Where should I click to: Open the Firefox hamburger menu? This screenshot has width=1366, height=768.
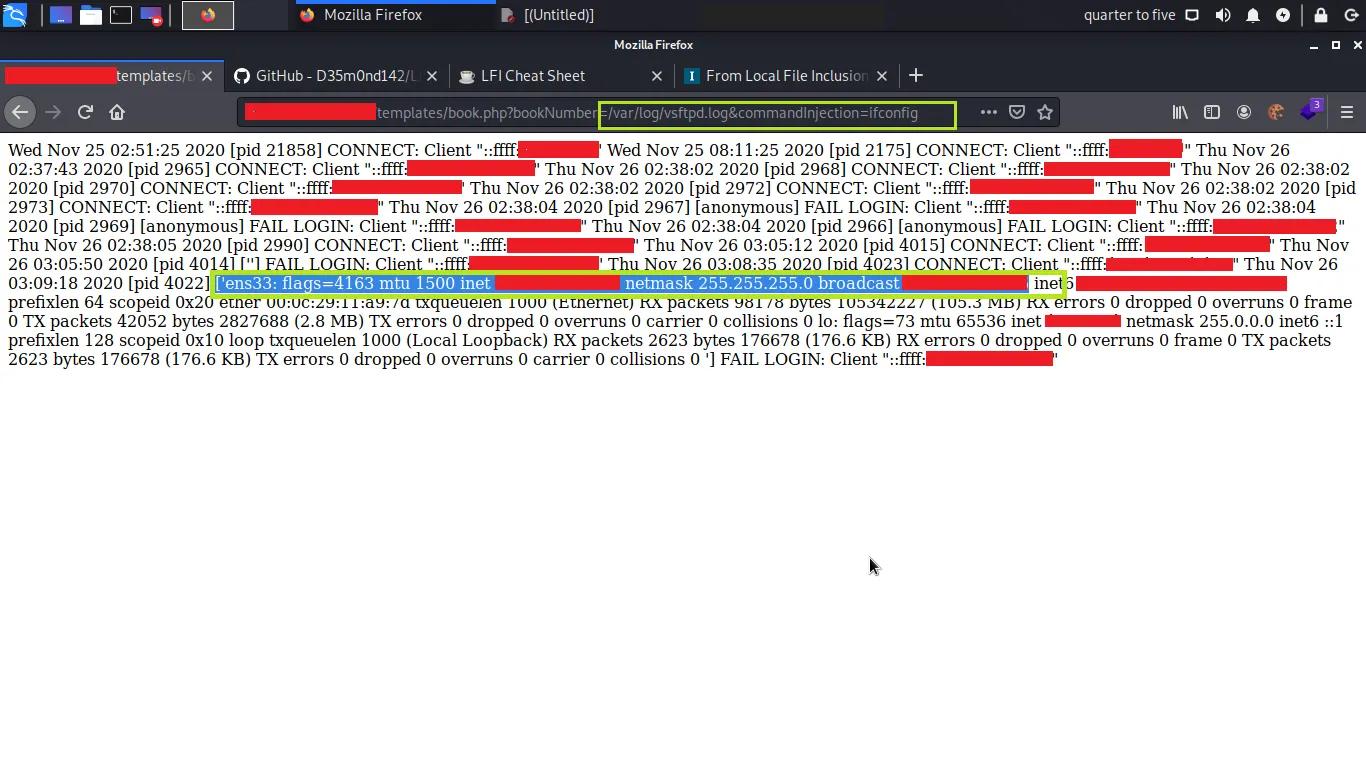pos(1346,113)
